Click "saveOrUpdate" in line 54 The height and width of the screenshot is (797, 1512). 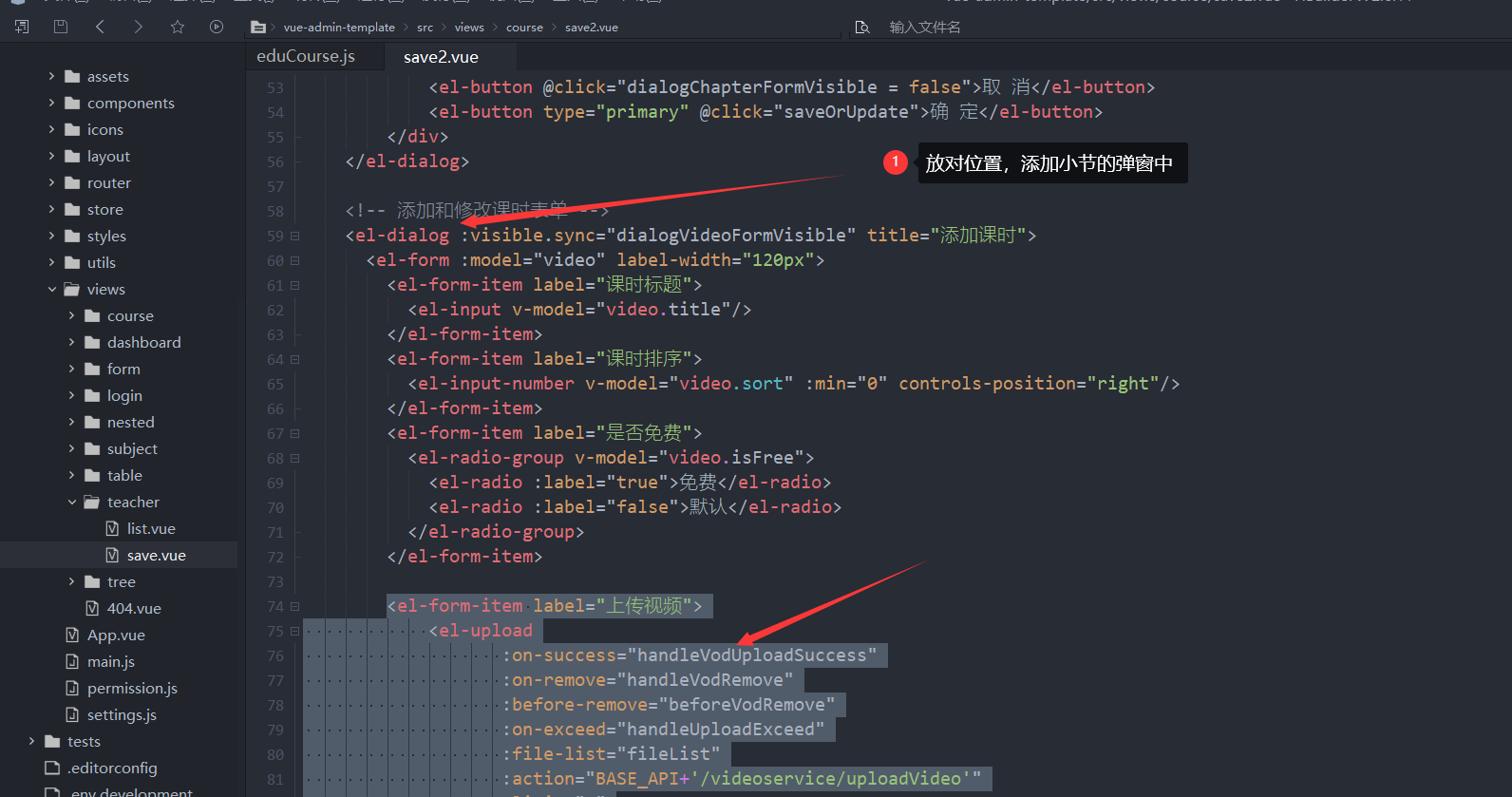pyautogui.click(x=846, y=112)
